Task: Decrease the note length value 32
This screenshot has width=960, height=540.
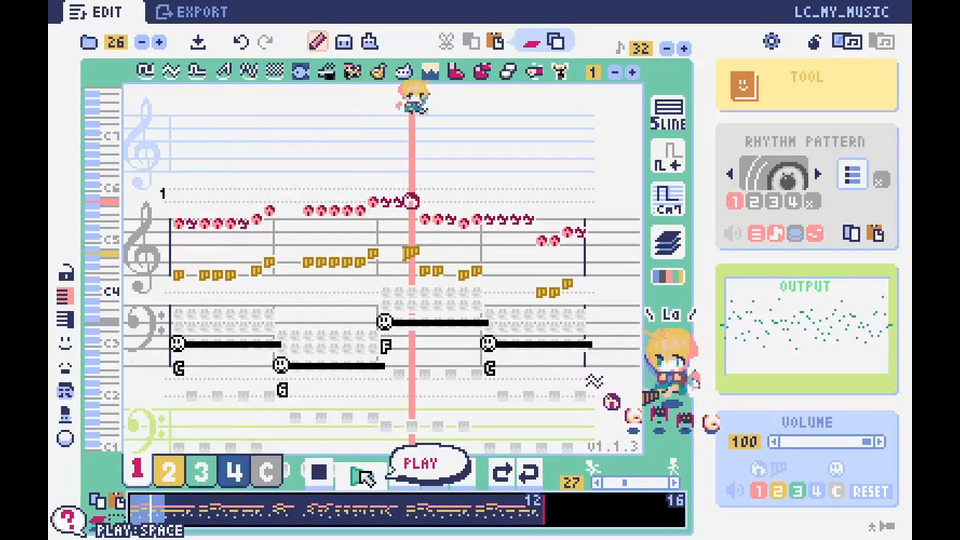Action: point(667,48)
